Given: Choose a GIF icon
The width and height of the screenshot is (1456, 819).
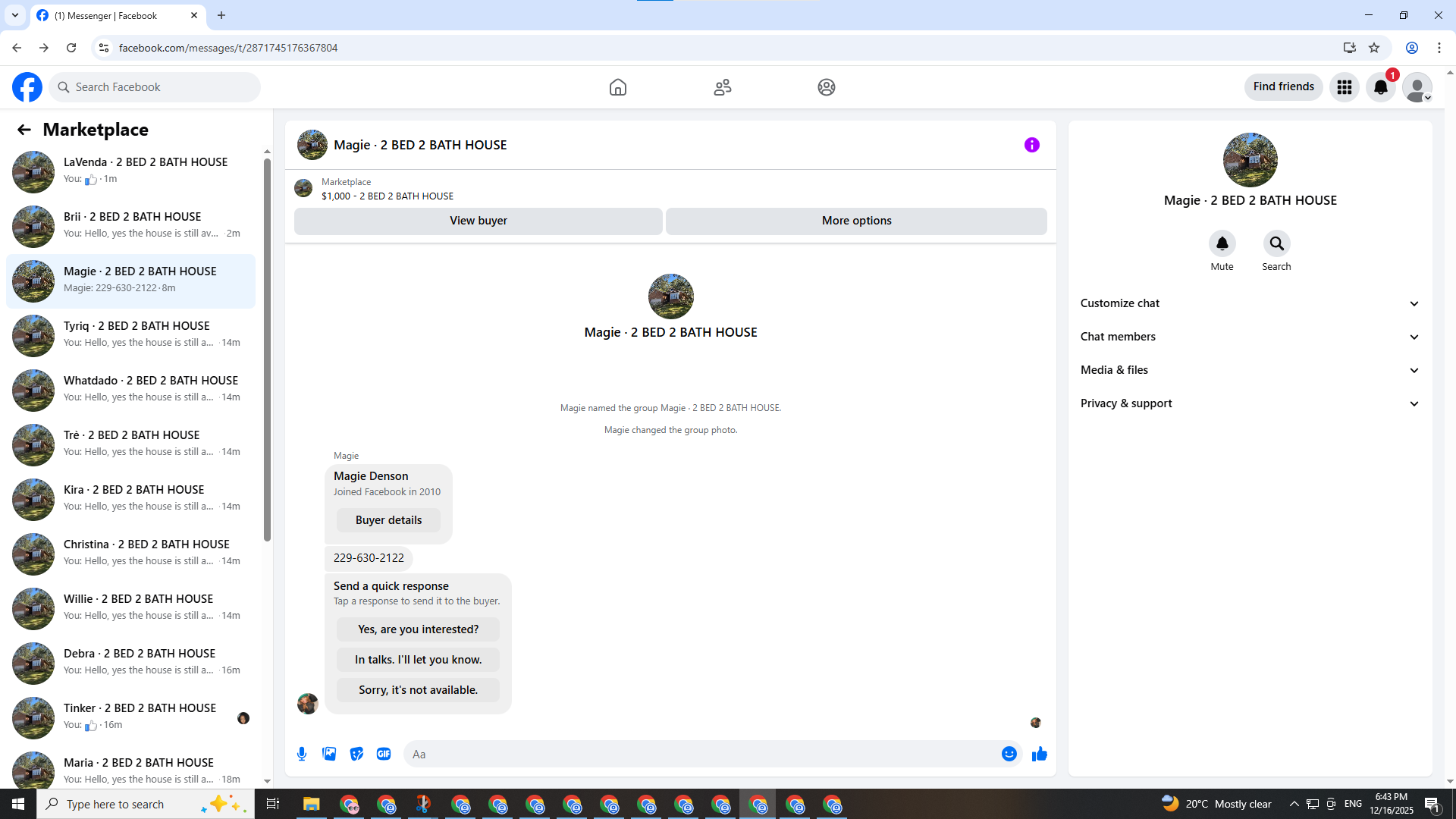Looking at the screenshot, I should click(x=384, y=754).
